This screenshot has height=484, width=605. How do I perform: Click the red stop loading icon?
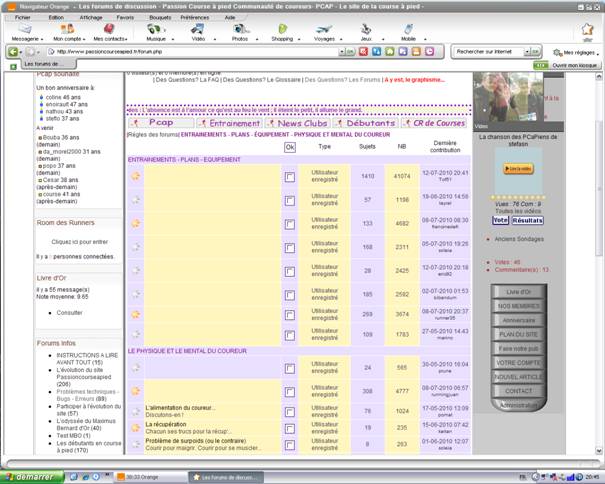click(363, 51)
